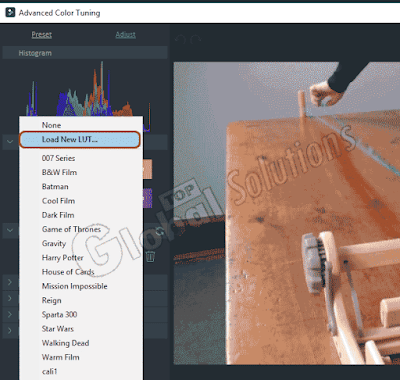Collapse the section chevron left of Game of Thrones
The height and width of the screenshot is (380, 400).
[x=10, y=230]
